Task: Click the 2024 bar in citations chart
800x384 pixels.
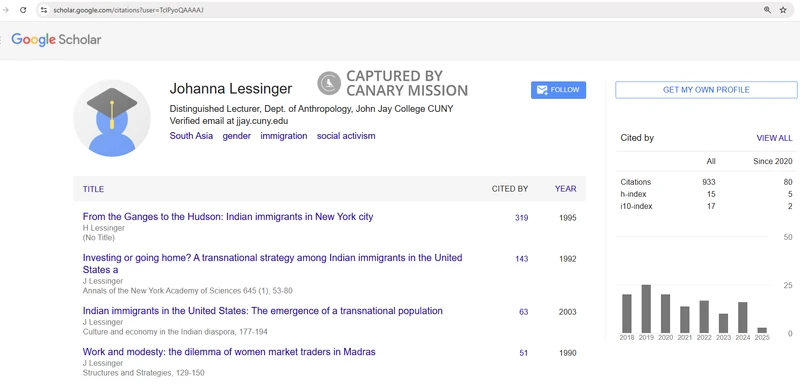Action: coord(743,318)
